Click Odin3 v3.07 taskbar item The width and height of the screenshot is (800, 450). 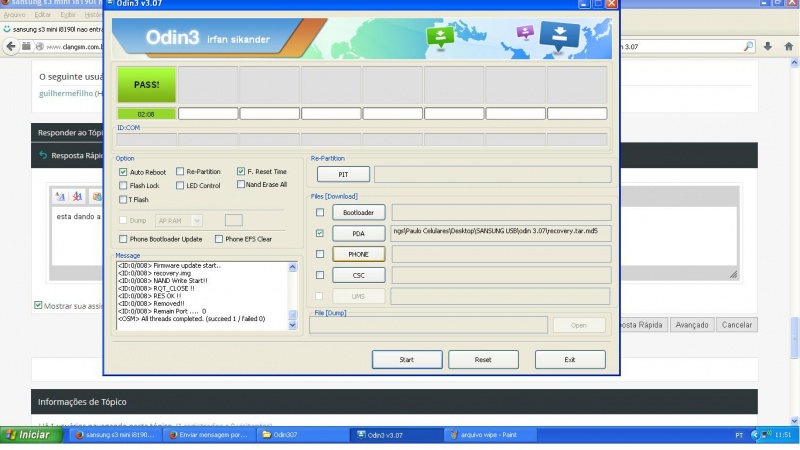[396, 435]
